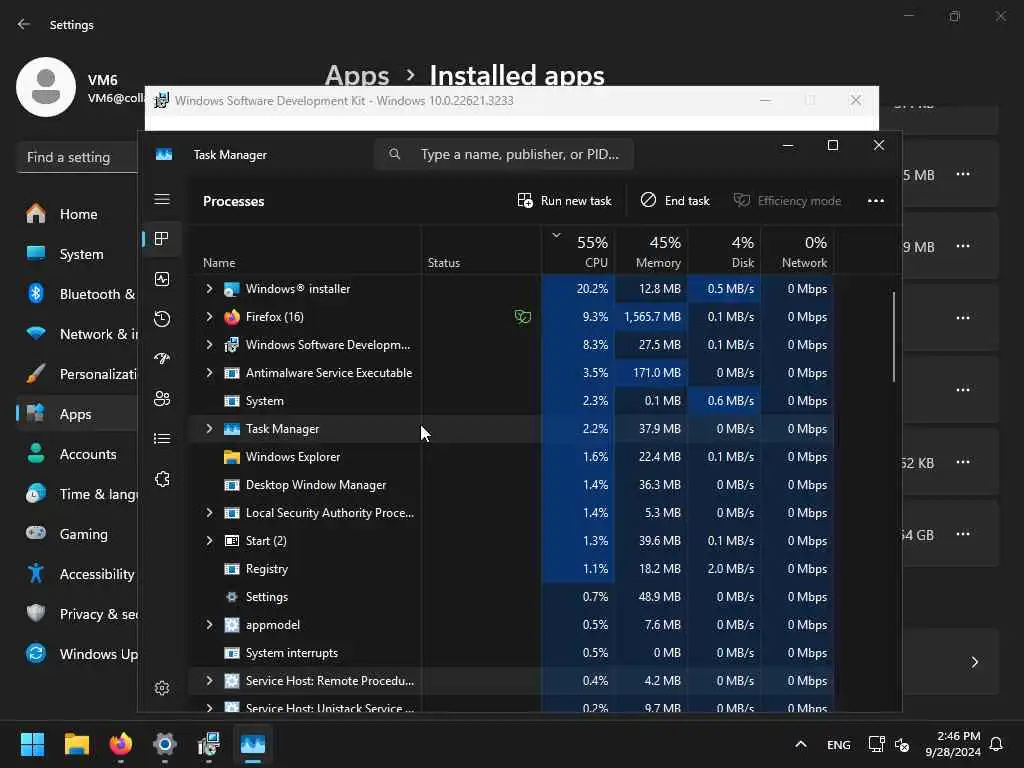Click the Task Manager search input field
Screen dimensions: 1024x768
pyautogui.click(x=504, y=154)
